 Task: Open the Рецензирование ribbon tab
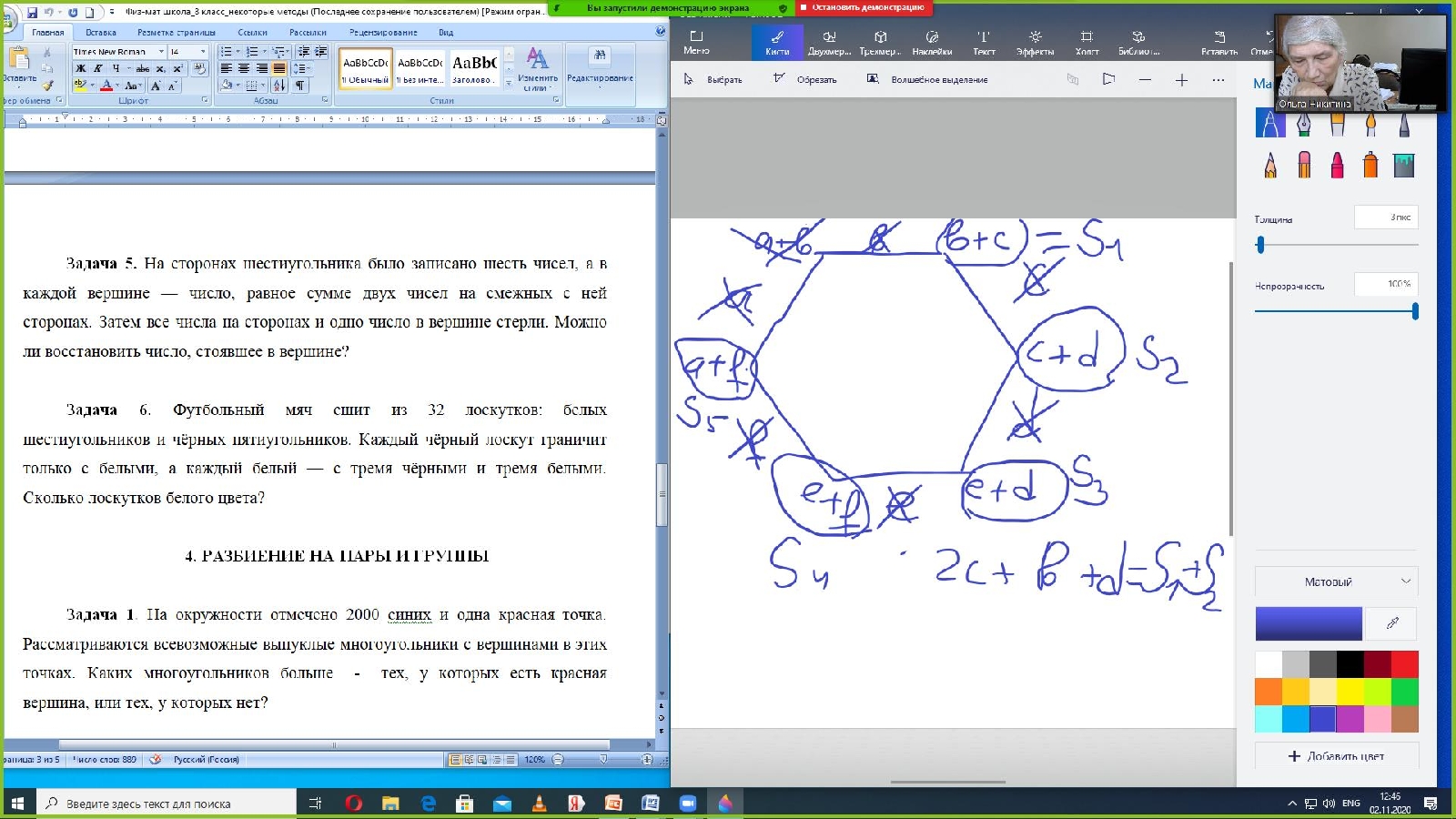pos(383,32)
